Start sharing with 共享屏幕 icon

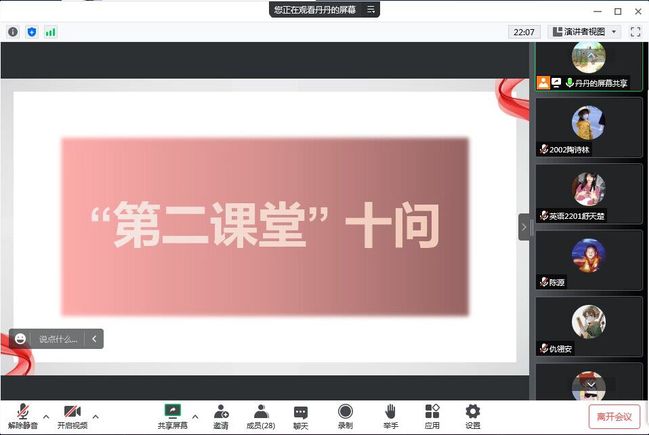tap(172, 415)
